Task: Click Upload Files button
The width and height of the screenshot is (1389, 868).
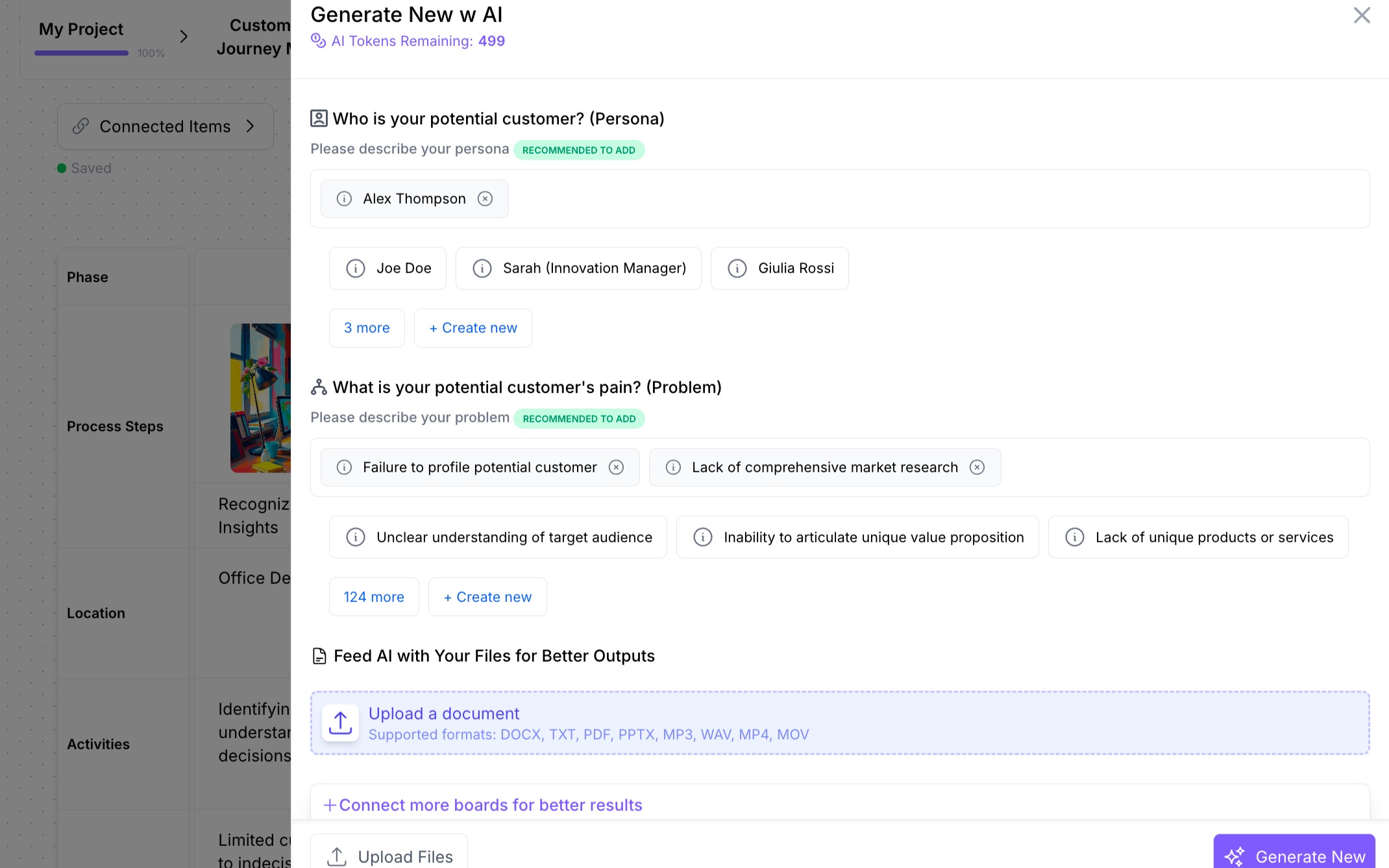Action: tap(389, 856)
